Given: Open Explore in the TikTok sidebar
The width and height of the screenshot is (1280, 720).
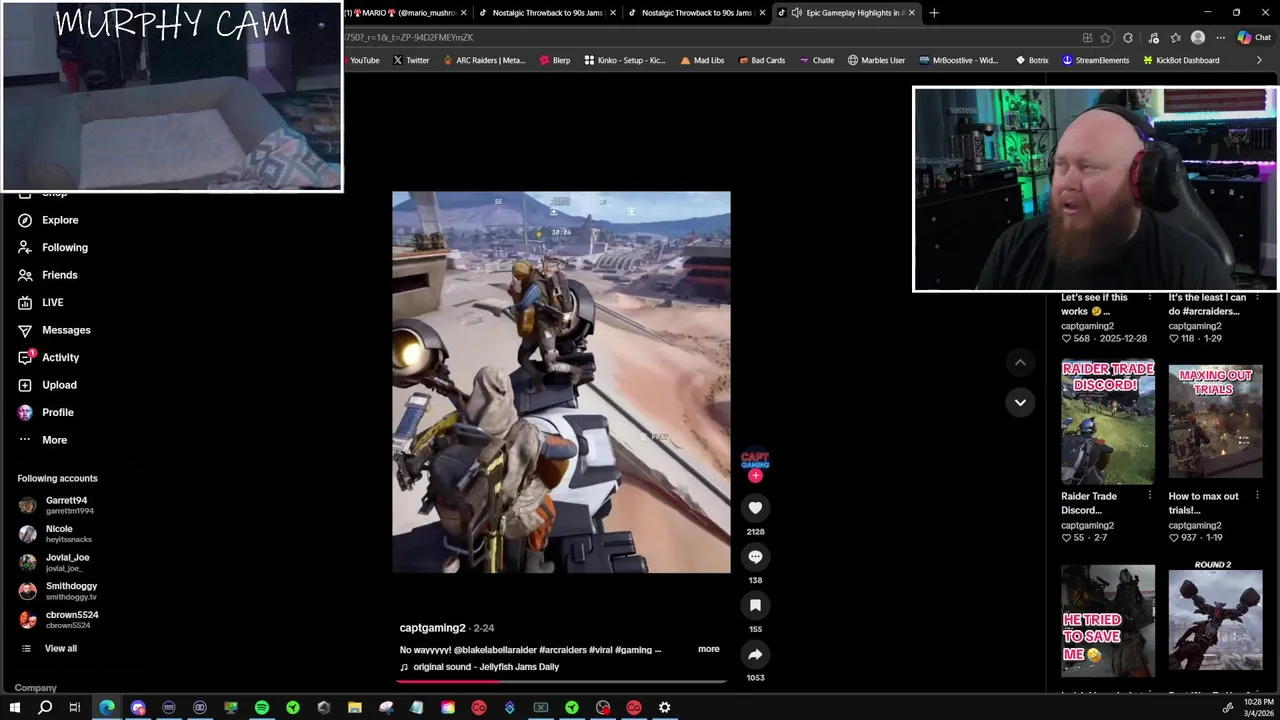Looking at the screenshot, I should pos(48,220).
